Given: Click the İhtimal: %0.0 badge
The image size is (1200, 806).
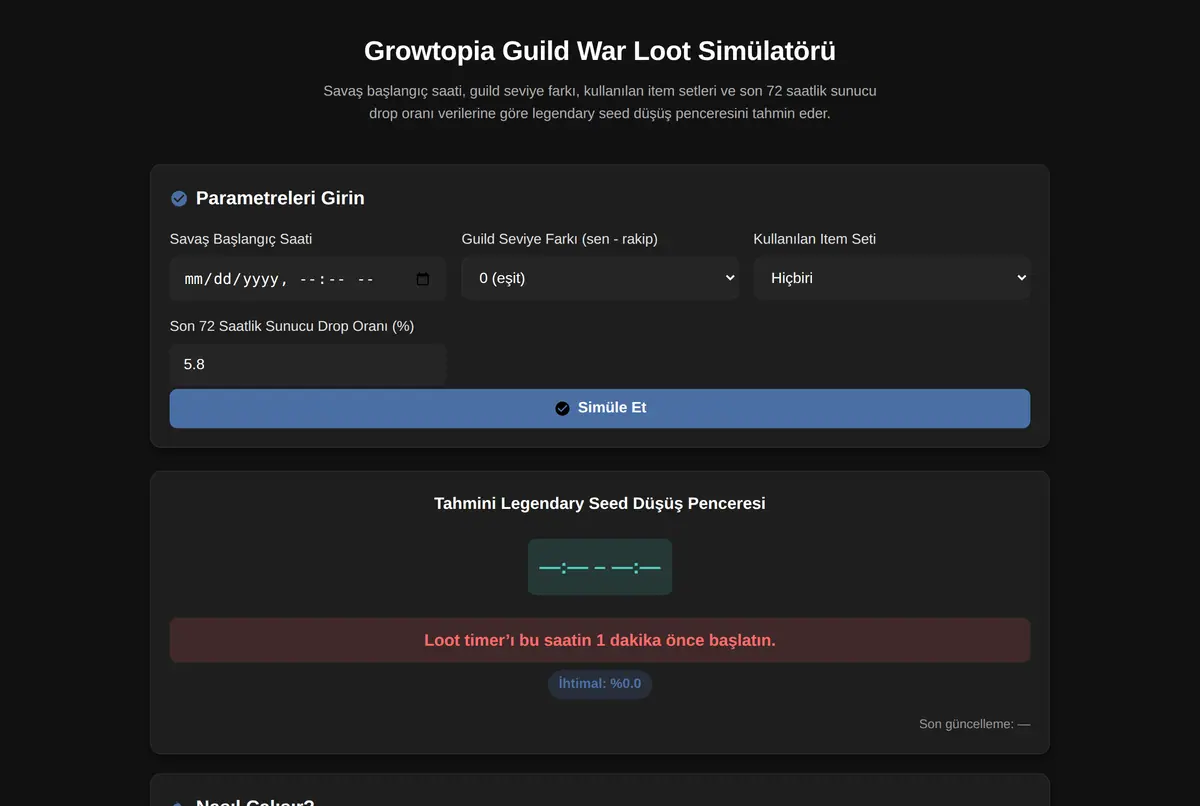Looking at the screenshot, I should tap(600, 684).
